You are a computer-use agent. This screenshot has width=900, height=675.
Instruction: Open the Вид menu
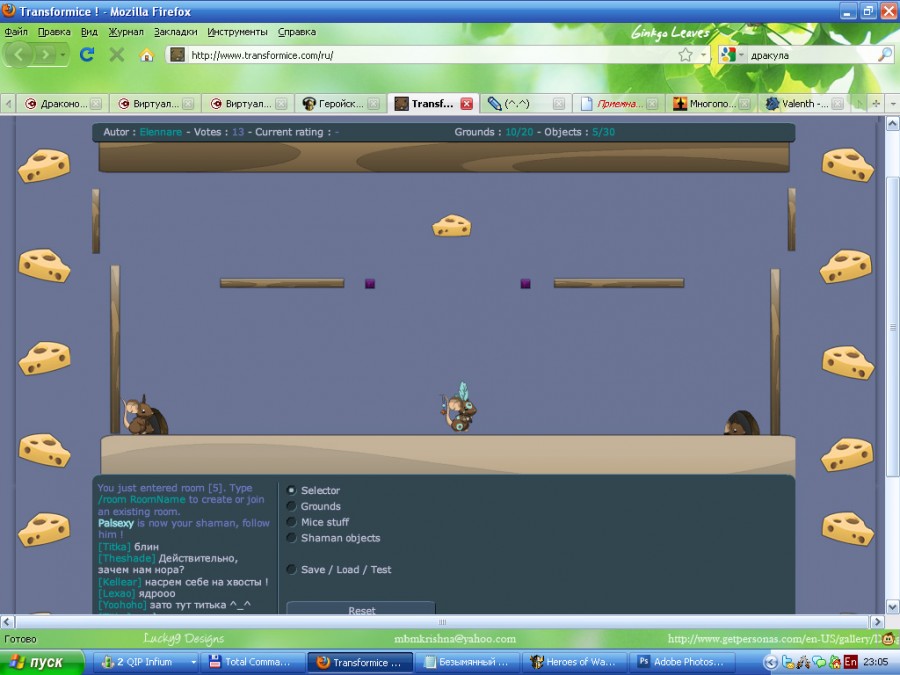pyautogui.click(x=89, y=32)
